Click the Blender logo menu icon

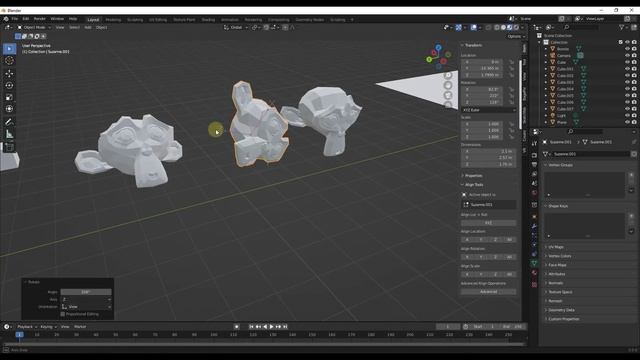(x=6, y=19)
